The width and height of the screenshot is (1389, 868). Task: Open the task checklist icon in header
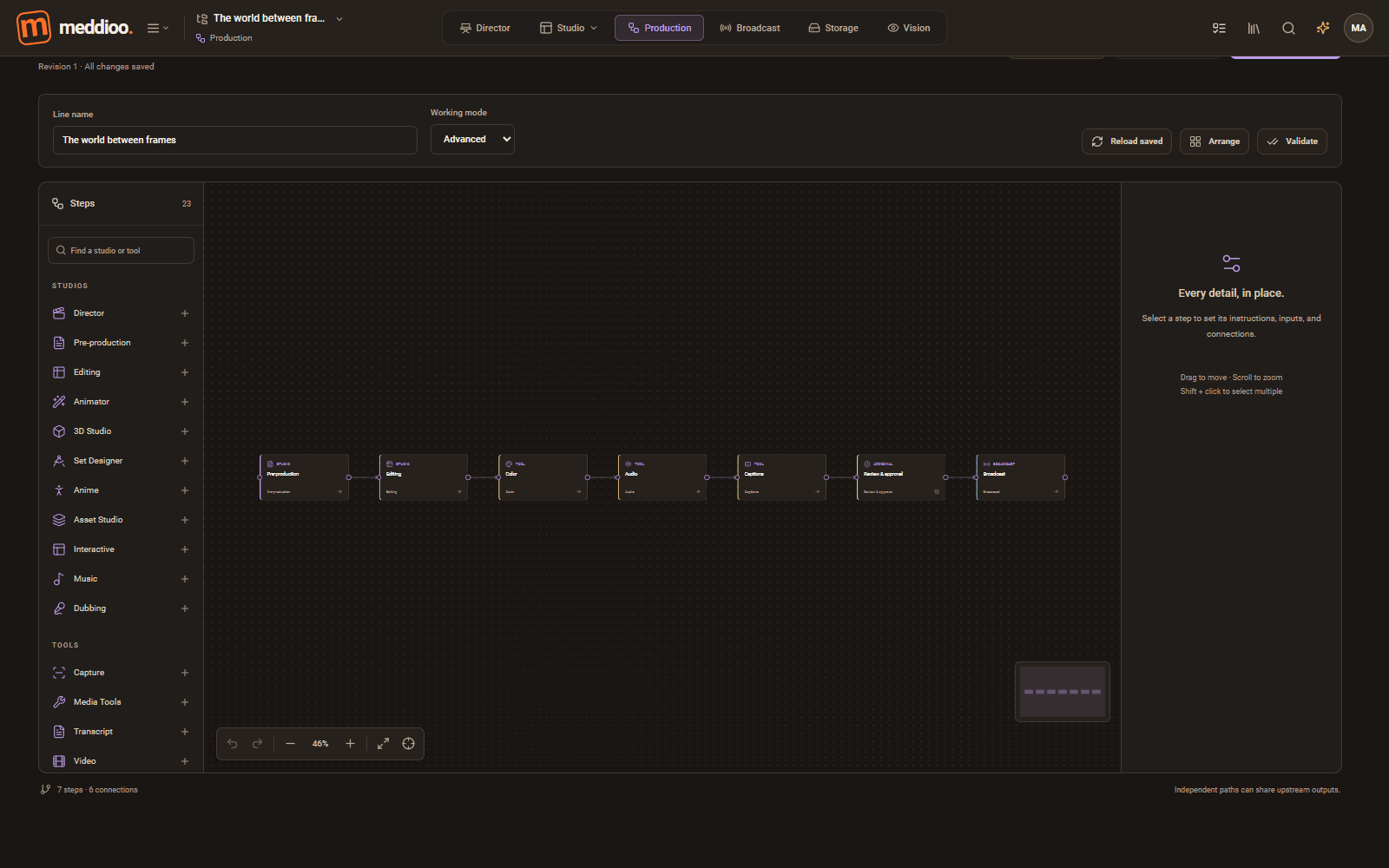coord(1219,28)
